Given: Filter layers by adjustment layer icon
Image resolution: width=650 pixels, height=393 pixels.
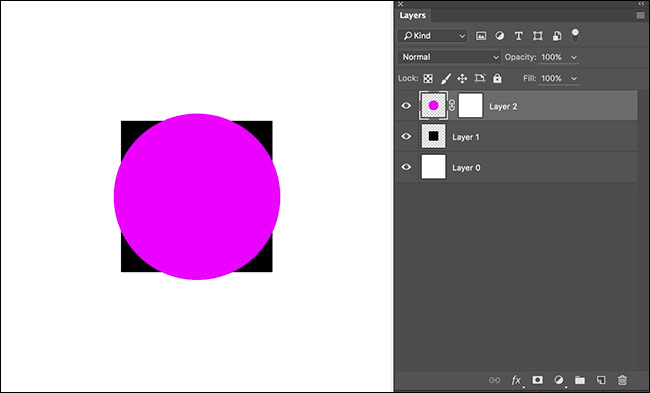Looking at the screenshot, I should tap(500, 36).
